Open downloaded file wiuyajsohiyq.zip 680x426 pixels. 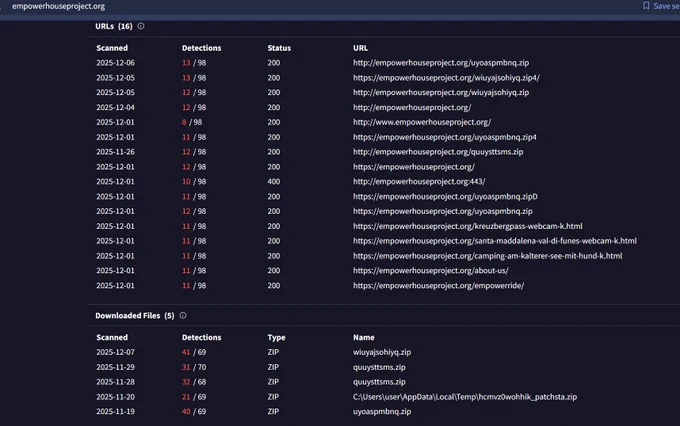(x=382, y=352)
